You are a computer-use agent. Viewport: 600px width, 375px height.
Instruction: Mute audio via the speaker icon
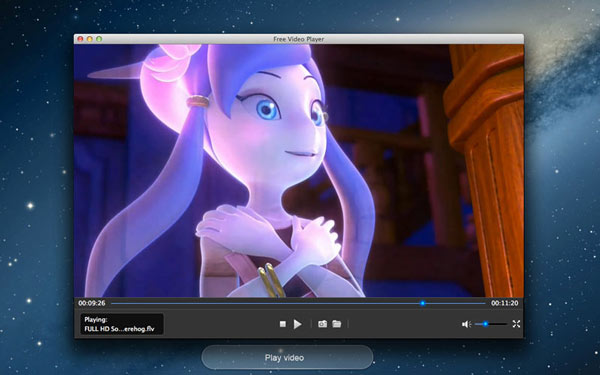[466, 324]
